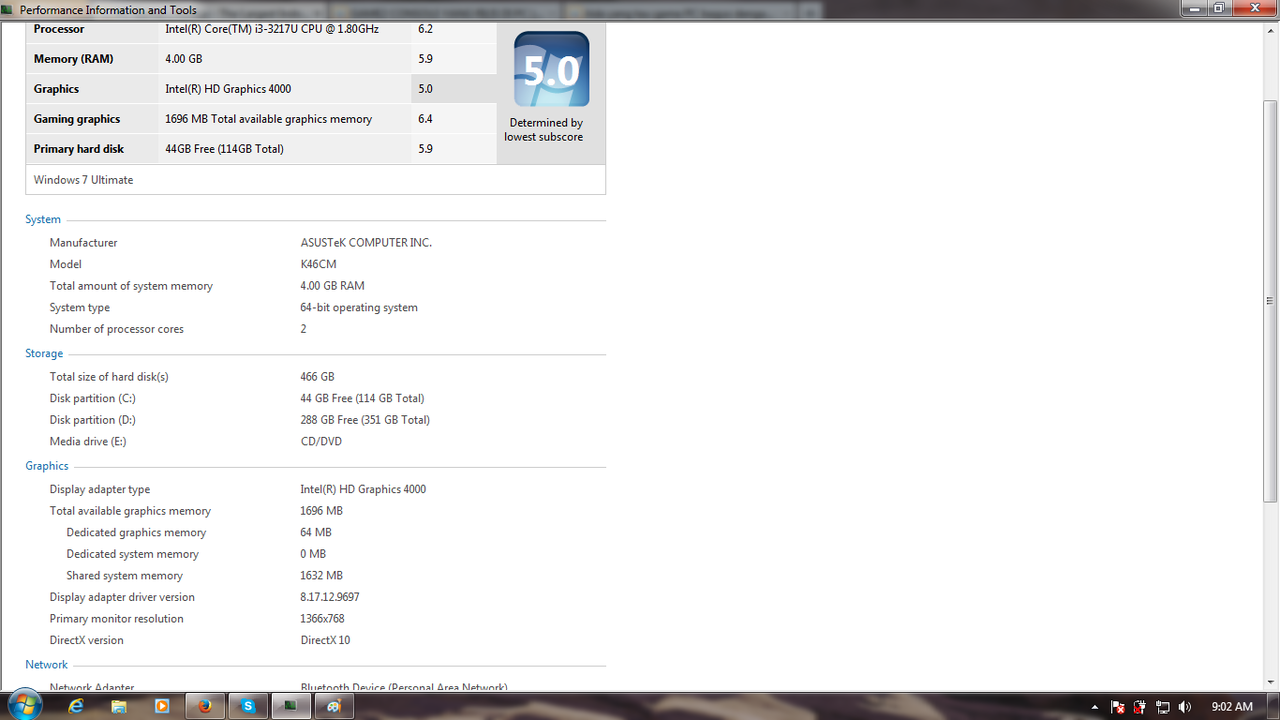The image size is (1280, 720).
Task: Click the 4.00 GB RAM value
Action: [x=333, y=286]
